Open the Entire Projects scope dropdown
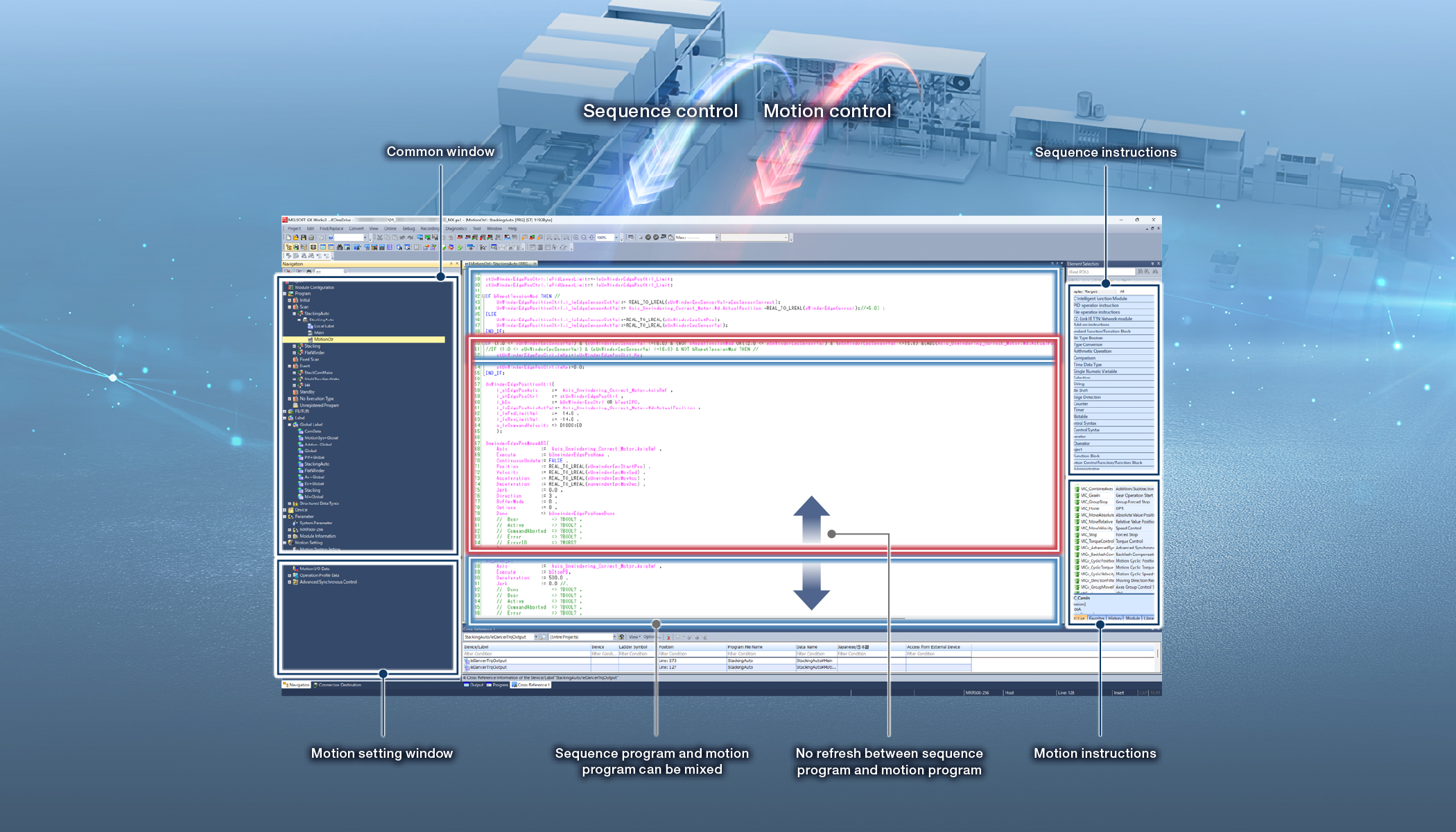1456x832 pixels. click(x=614, y=637)
